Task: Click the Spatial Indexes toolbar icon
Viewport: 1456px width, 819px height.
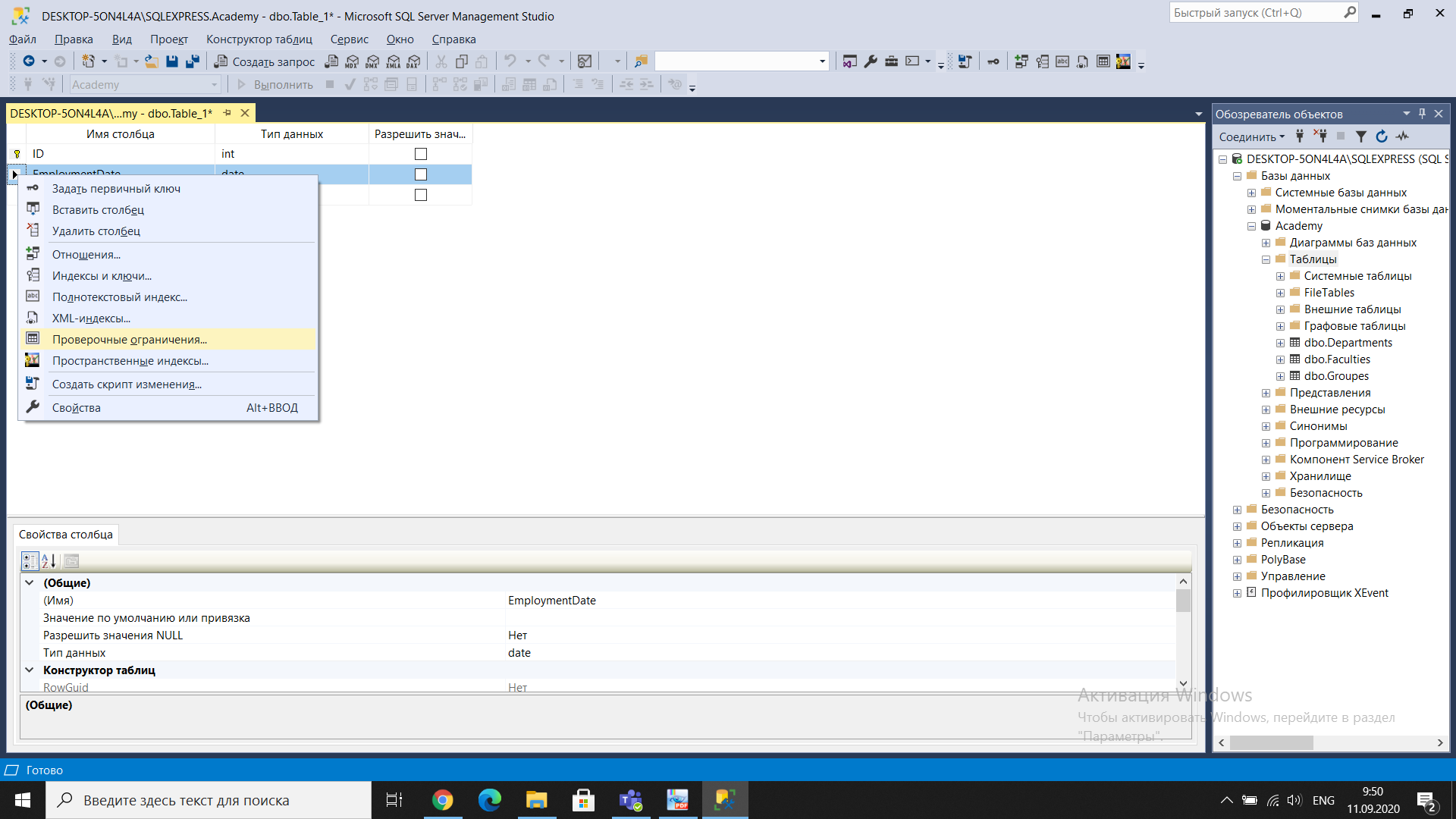Action: (1123, 61)
